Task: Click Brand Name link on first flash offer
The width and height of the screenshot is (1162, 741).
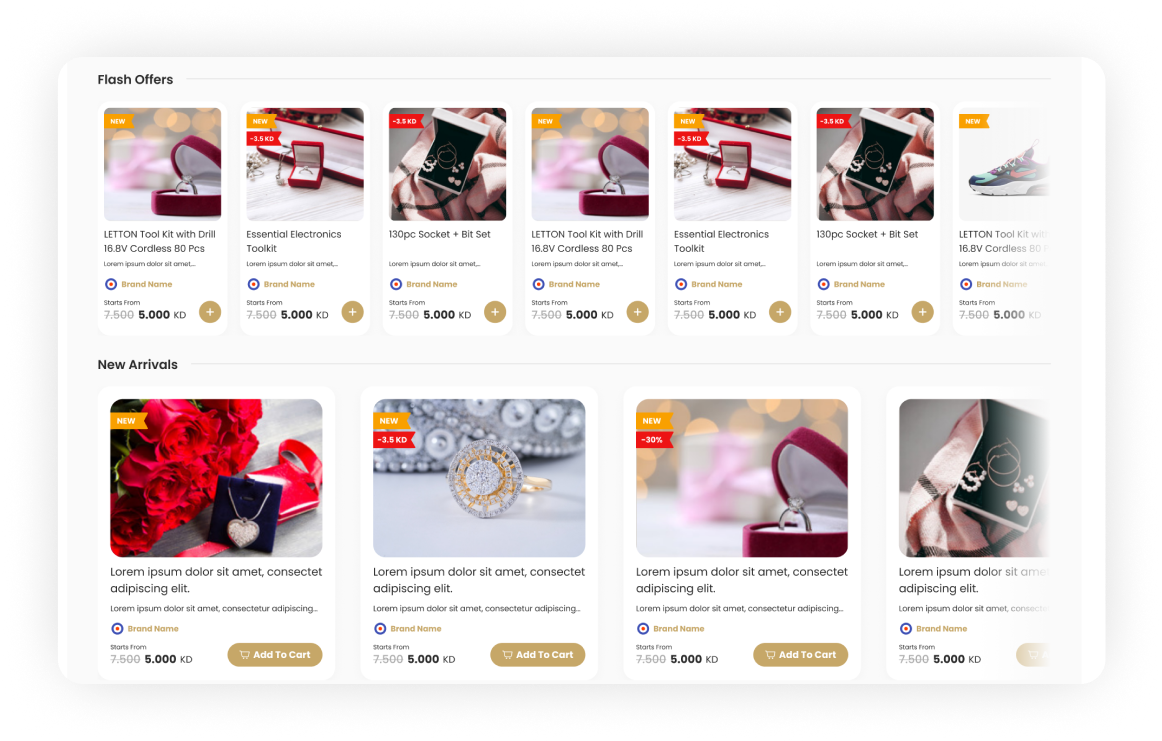Action: [x=147, y=284]
